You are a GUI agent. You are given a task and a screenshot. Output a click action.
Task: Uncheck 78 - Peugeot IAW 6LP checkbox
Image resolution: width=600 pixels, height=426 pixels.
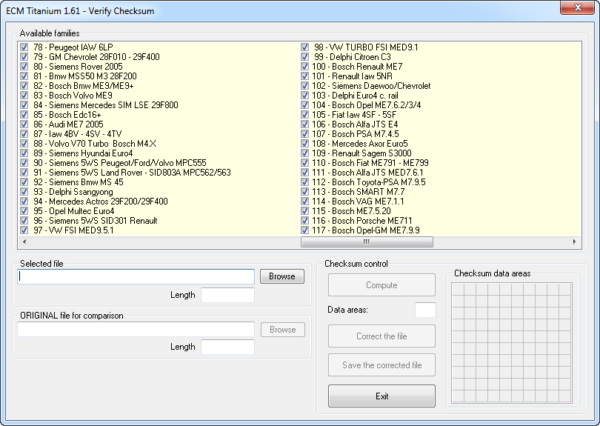(x=24, y=47)
